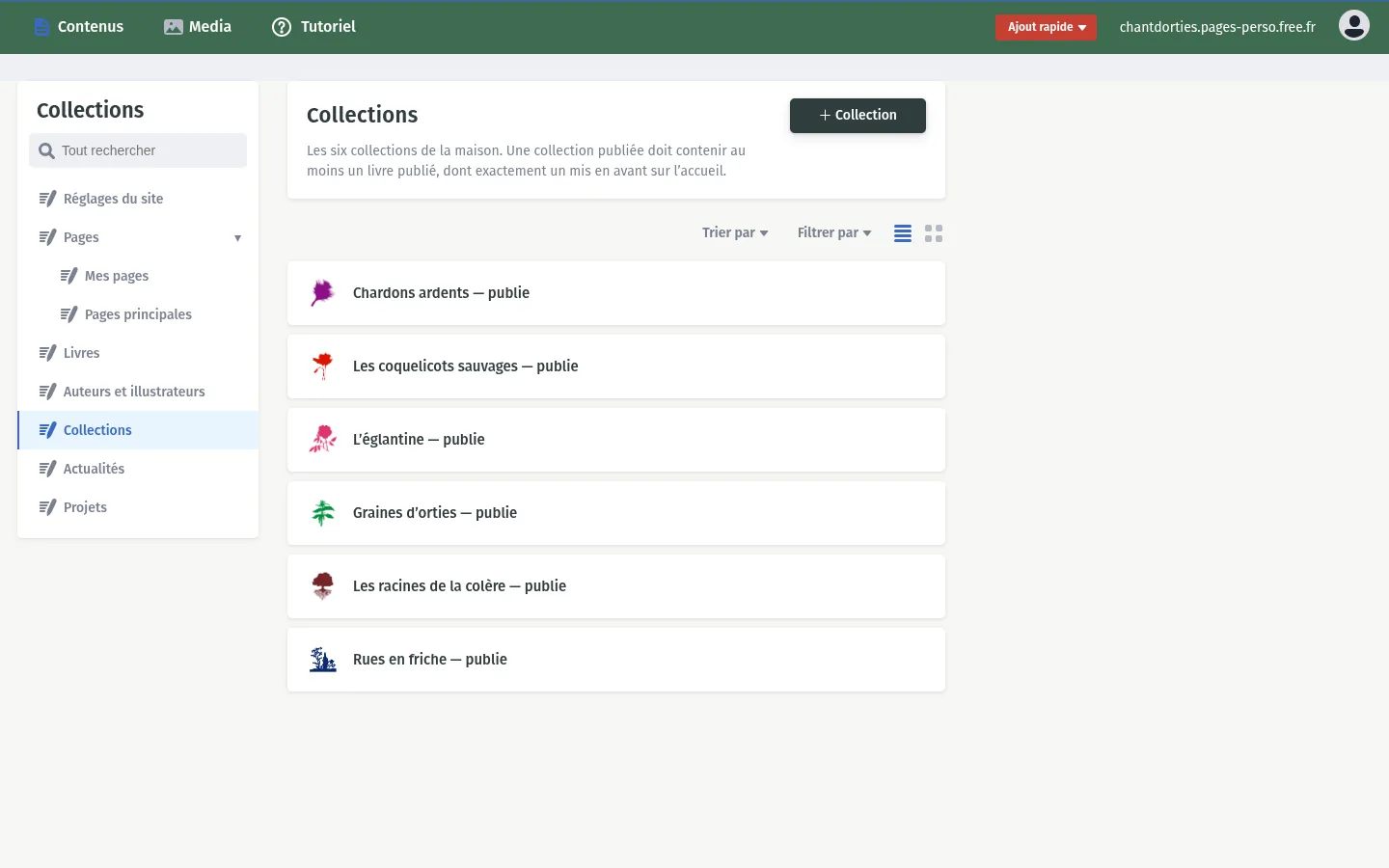Click the icon beside Réglages du site

[x=47, y=199]
